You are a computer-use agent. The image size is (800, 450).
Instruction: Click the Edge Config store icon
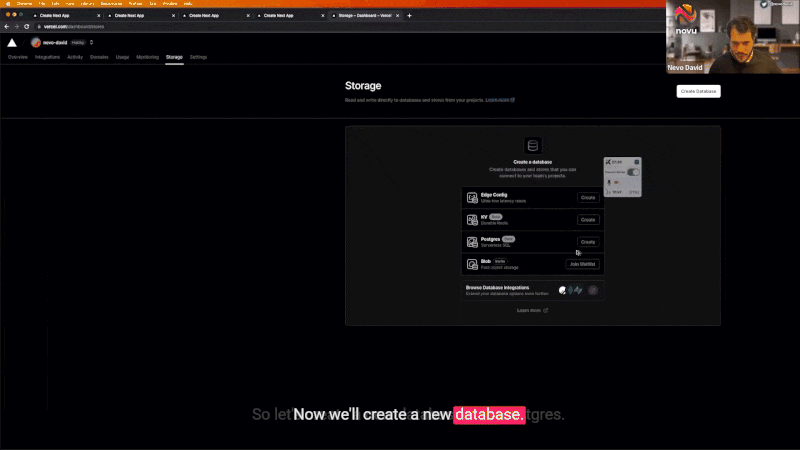[x=472, y=197]
